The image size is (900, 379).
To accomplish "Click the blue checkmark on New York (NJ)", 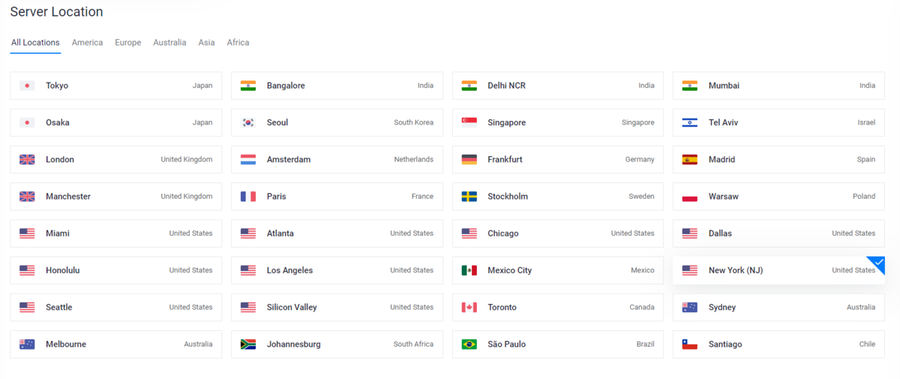I will pos(878,262).
